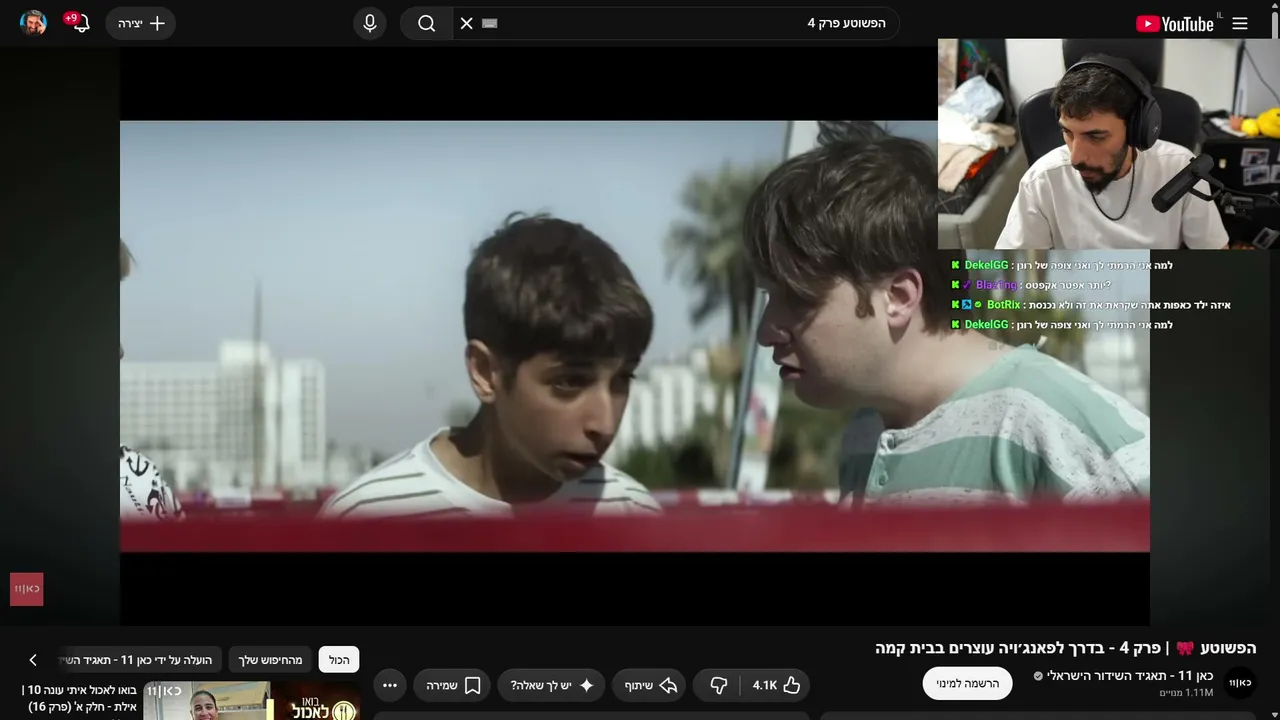Open the יצירה create menu

141,23
